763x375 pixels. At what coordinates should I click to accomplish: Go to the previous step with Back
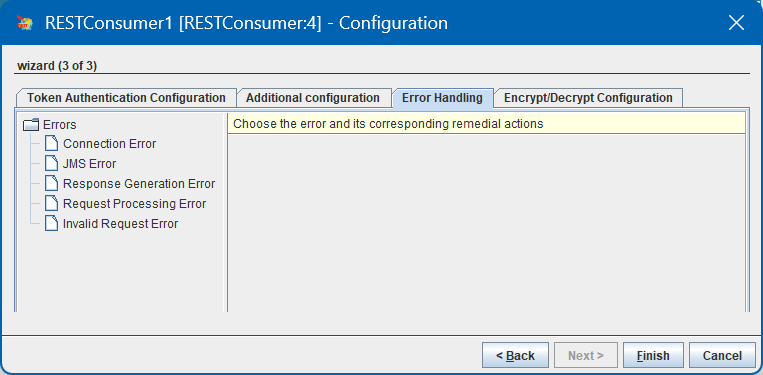pyautogui.click(x=515, y=356)
